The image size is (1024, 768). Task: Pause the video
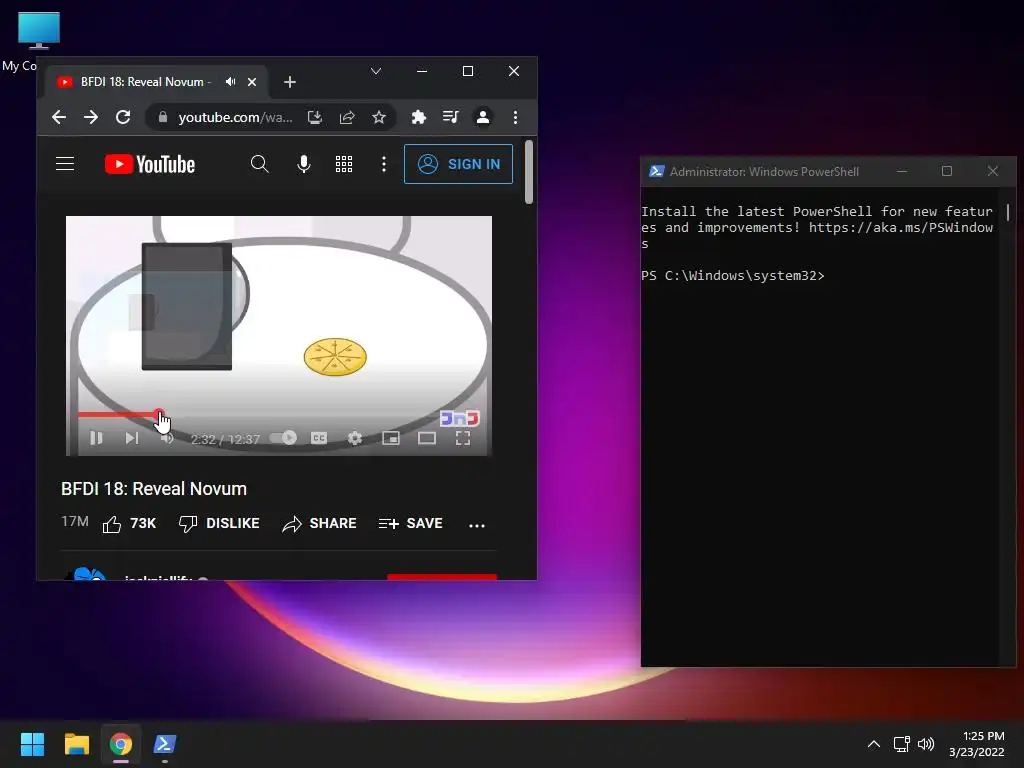(x=96, y=438)
